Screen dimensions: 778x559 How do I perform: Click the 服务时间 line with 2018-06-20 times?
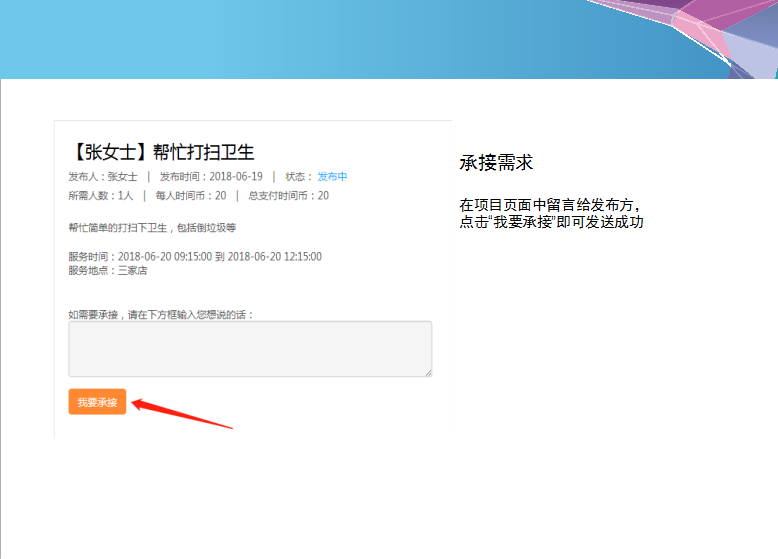195,256
